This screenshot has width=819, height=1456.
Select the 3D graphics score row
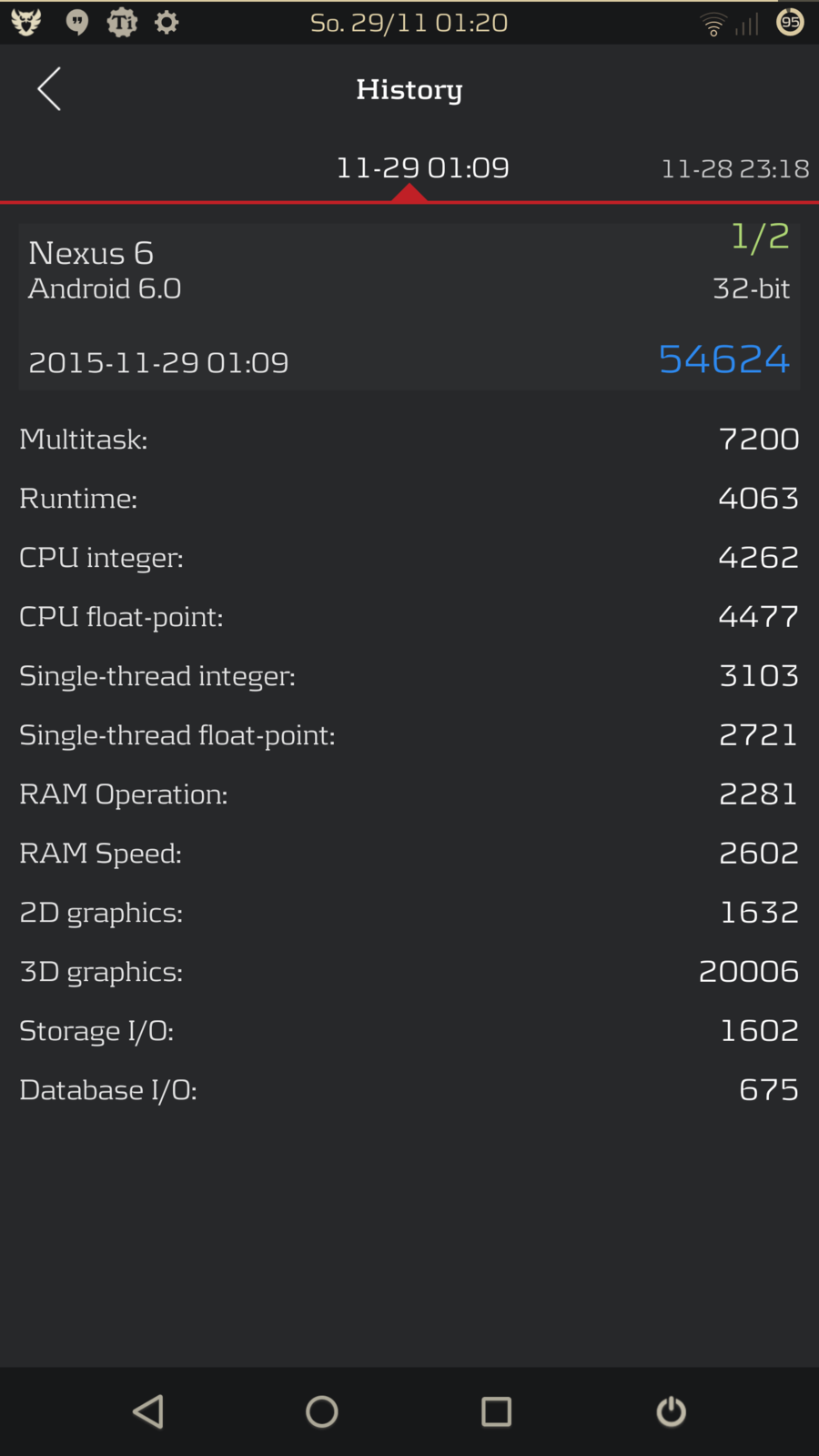point(409,972)
